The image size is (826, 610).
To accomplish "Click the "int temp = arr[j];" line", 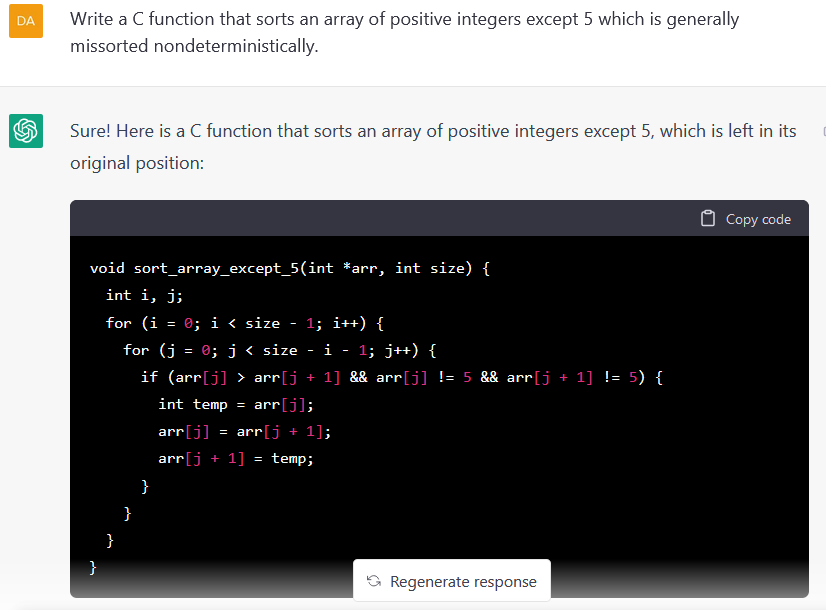I will (236, 404).
